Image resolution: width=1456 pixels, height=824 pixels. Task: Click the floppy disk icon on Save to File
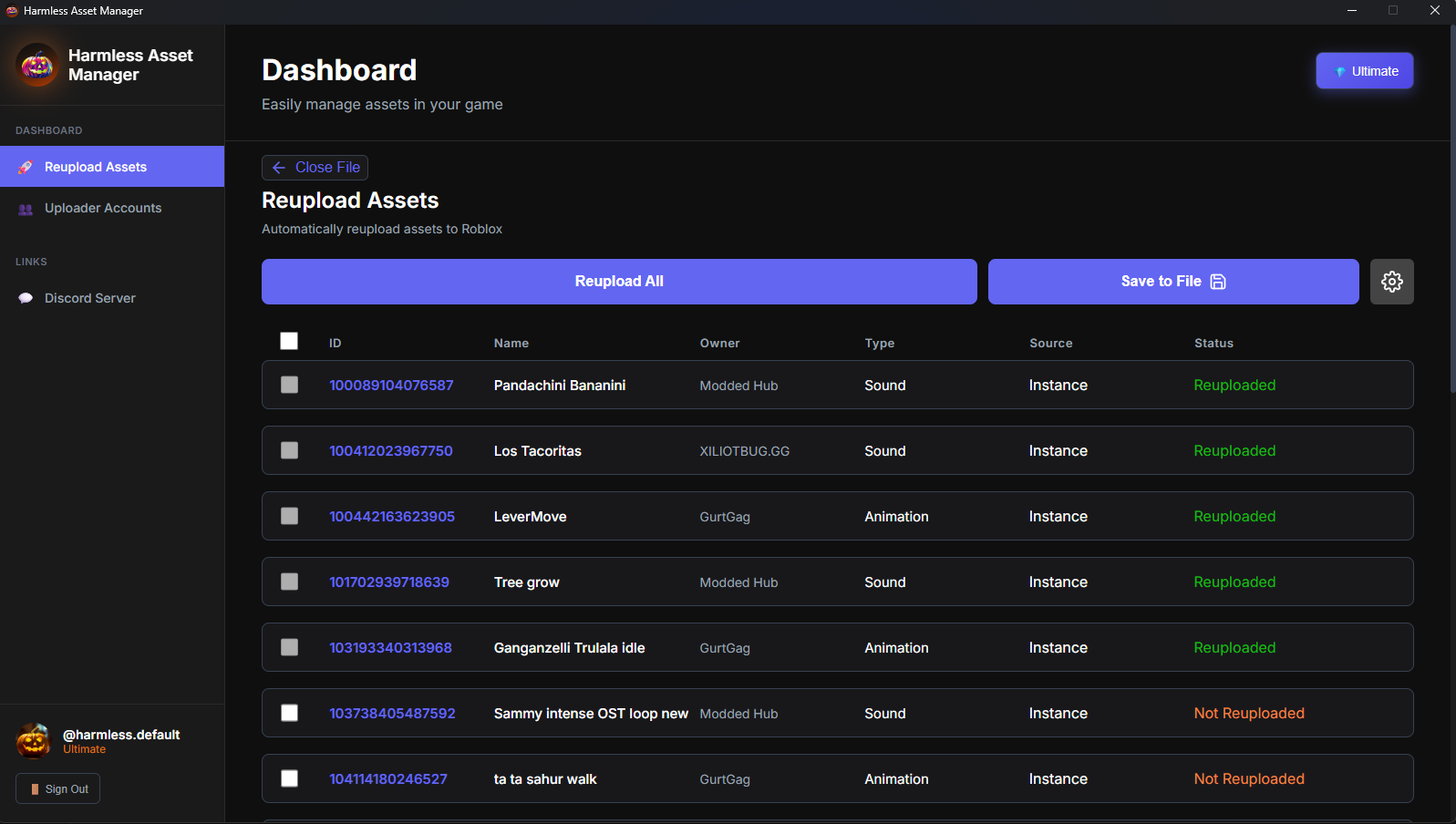coord(1218,282)
